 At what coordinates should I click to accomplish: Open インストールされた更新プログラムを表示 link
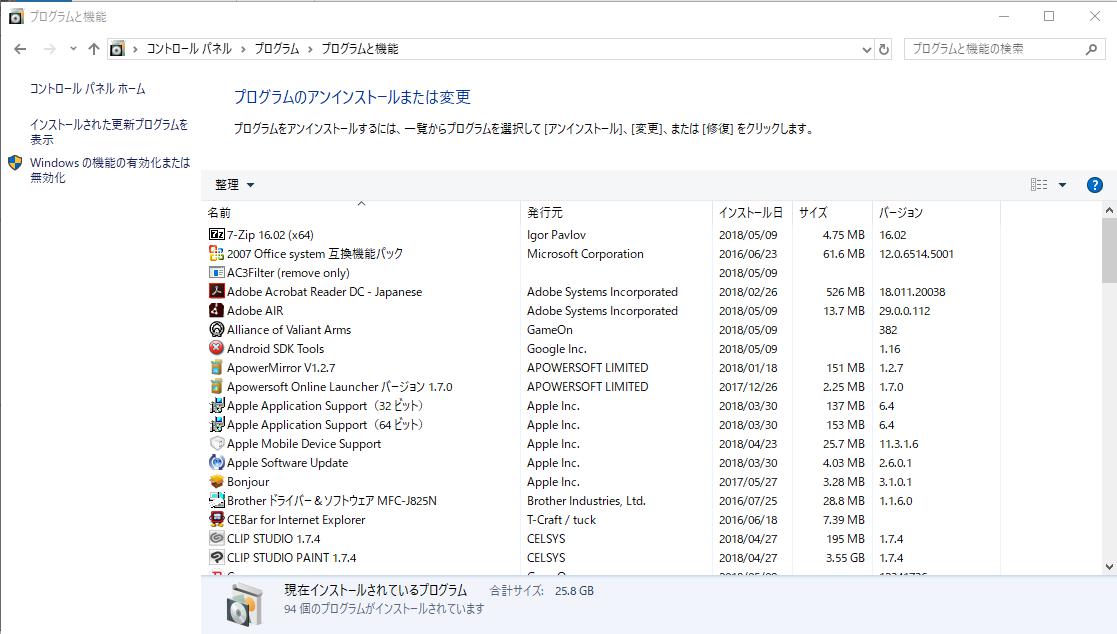[x=109, y=132]
